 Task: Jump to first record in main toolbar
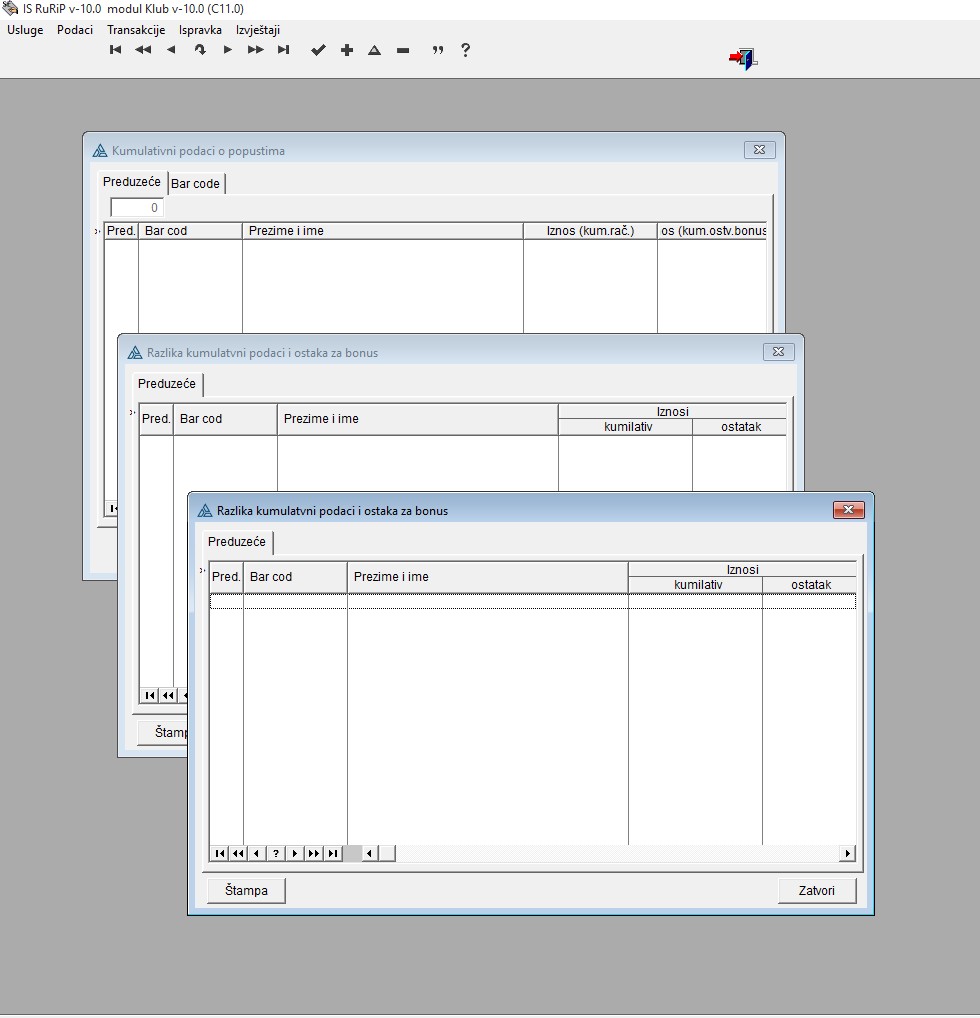coord(115,50)
